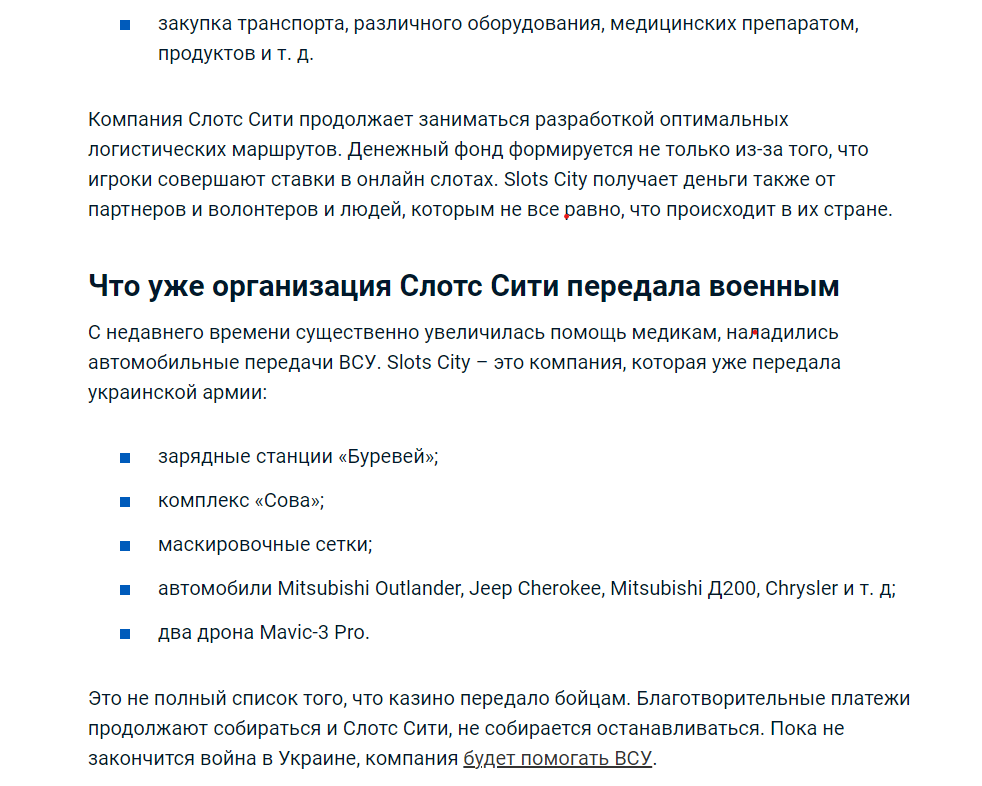Click the heading «Что уже организация Слотс Сити передала военным»
The height and width of the screenshot is (786, 982).
[x=463, y=286]
